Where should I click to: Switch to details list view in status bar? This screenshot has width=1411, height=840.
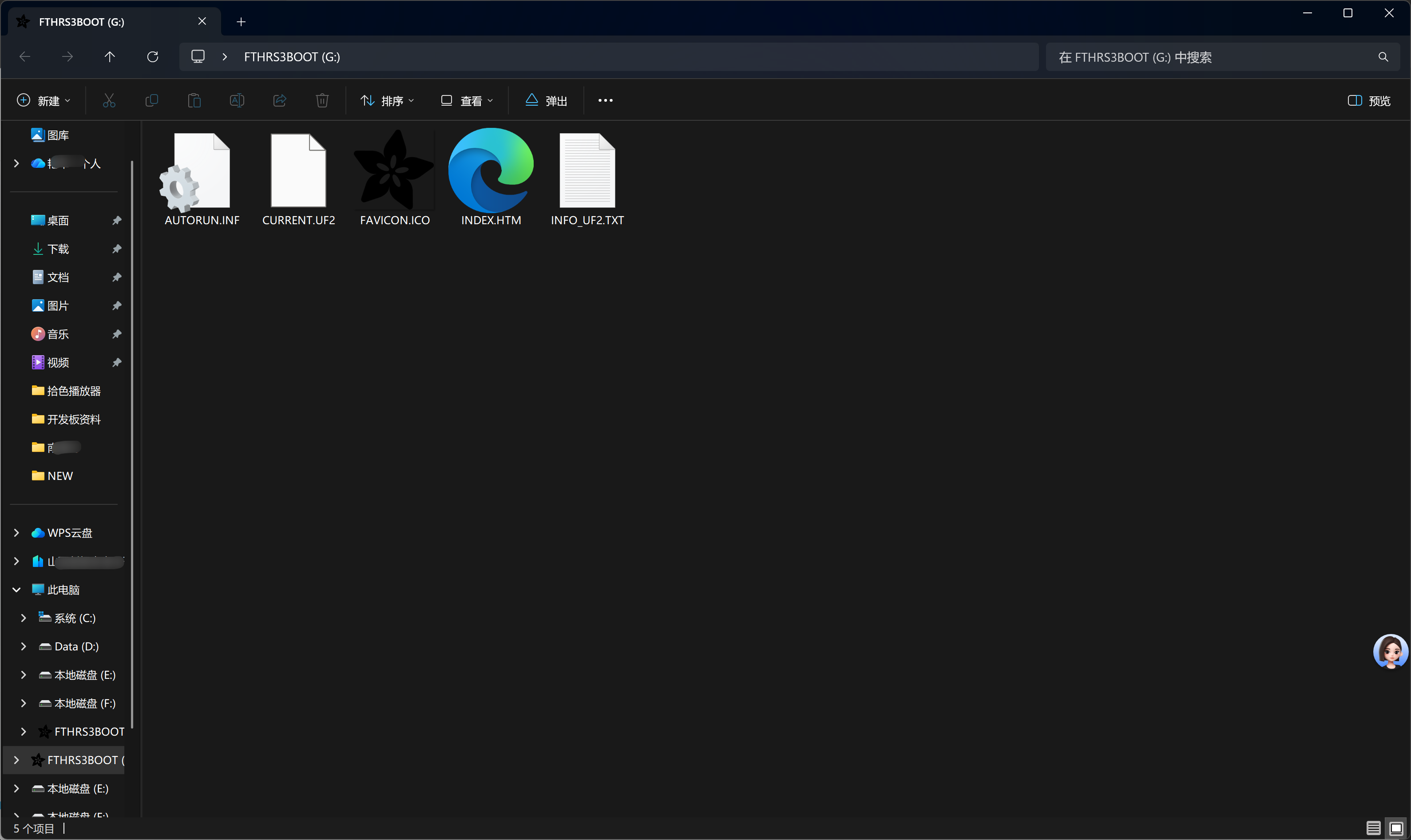pos(1373,828)
